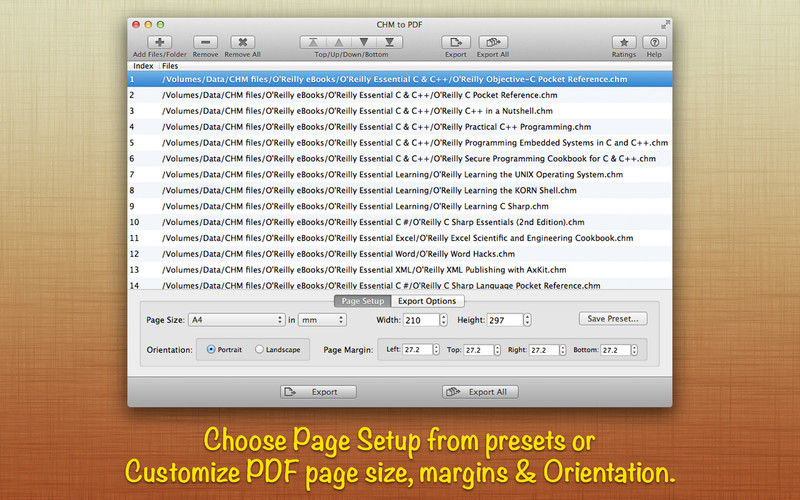800x500 pixels.
Task: Click the Bottom margin input field
Action: 615,350
